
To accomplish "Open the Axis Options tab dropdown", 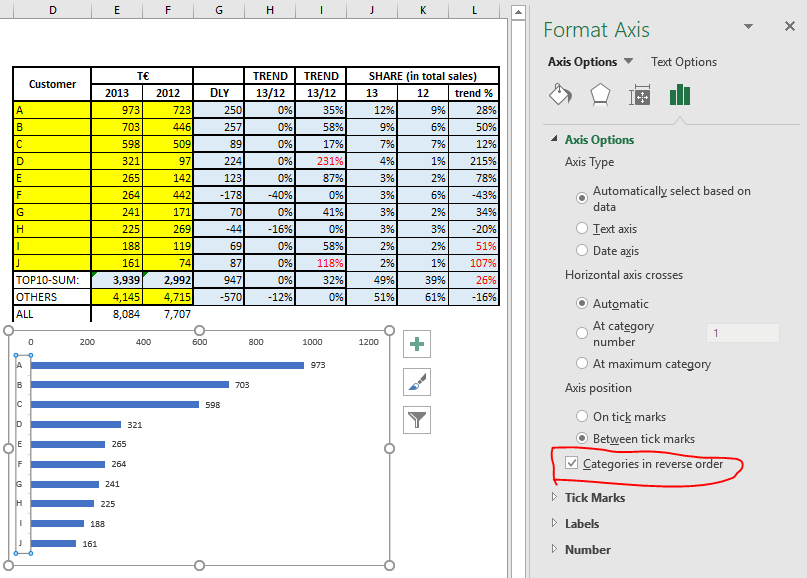I will point(628,62).
